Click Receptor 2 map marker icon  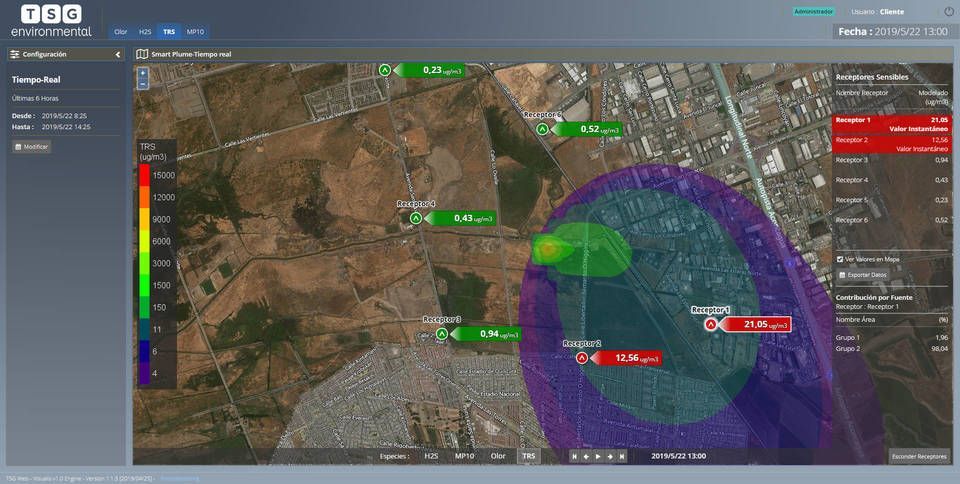coord(582,358)
